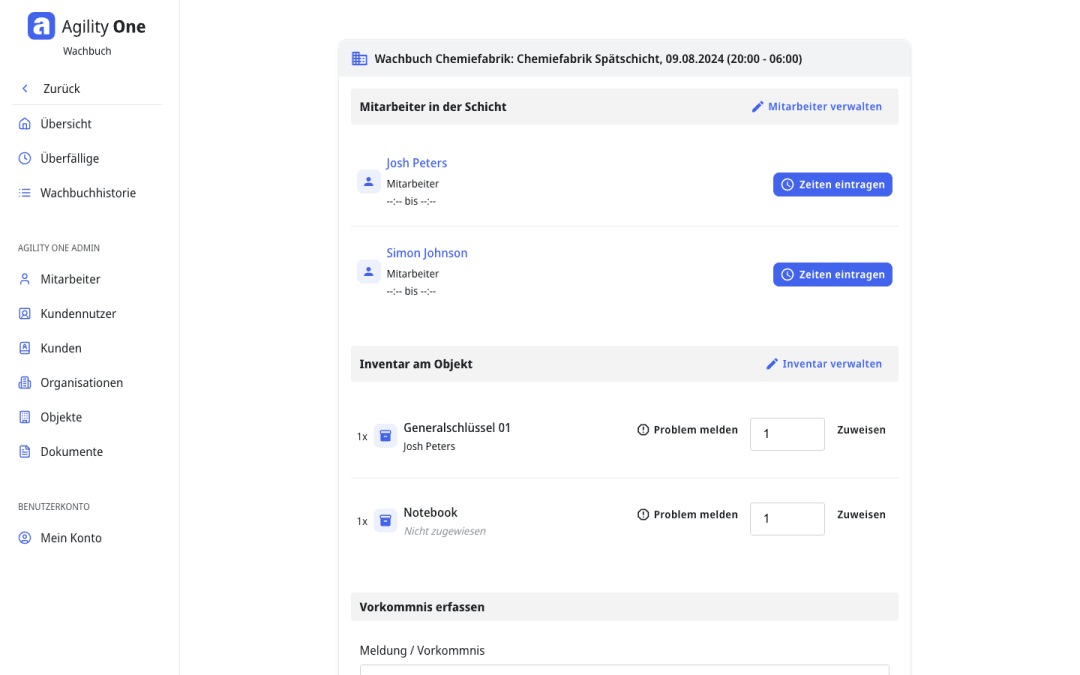1080x675 pixels.
Task: Open Übersicht in the sidebar
Action: [x=66, y=124]
